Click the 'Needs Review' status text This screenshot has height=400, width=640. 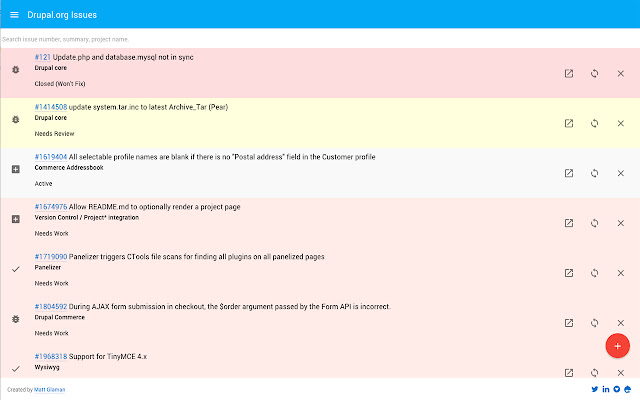point(54,133)
